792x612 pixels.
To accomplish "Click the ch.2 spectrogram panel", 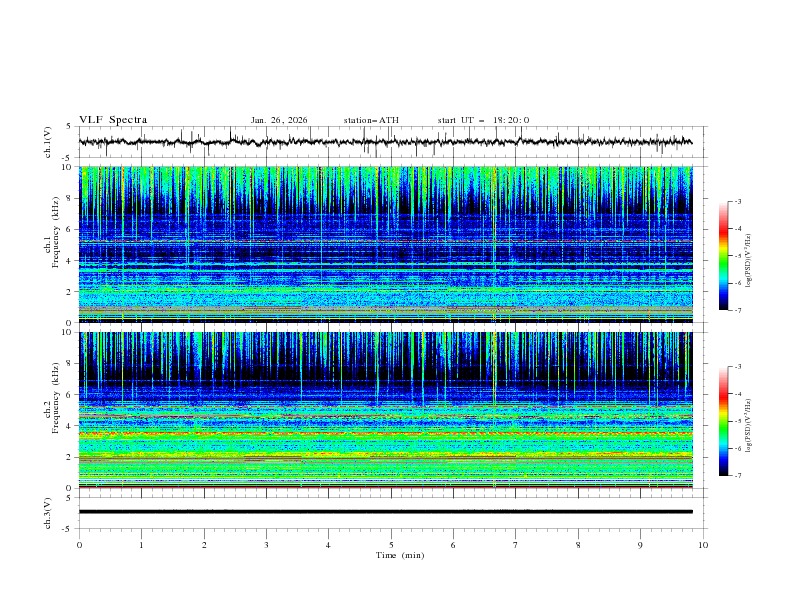I will coord(385,410).
